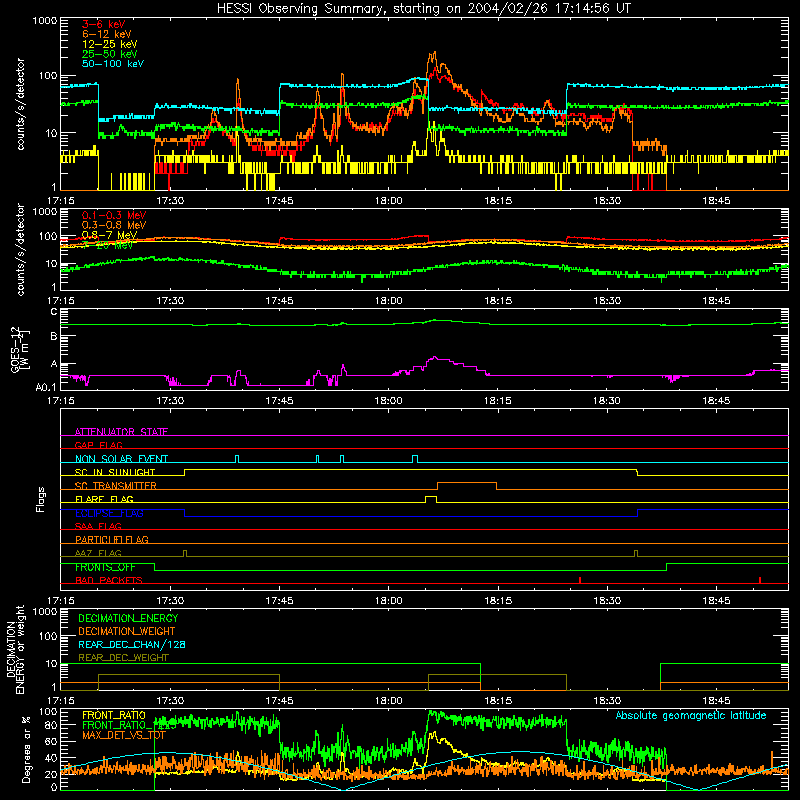Click the blue ECLIPSE_FLAG label
The image size is (800, 800).
pos(109,513)
